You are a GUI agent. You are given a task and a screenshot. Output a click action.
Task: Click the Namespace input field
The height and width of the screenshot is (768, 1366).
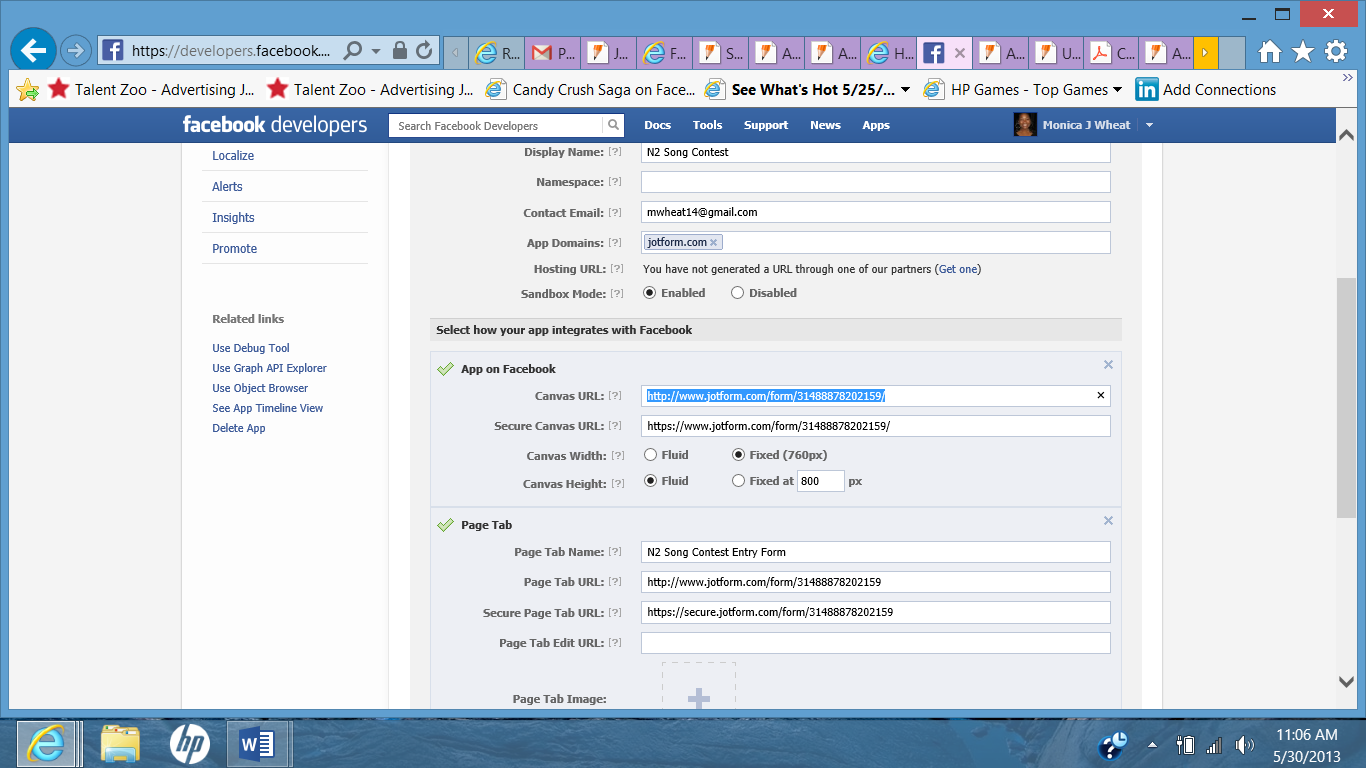tap(875, 182)
